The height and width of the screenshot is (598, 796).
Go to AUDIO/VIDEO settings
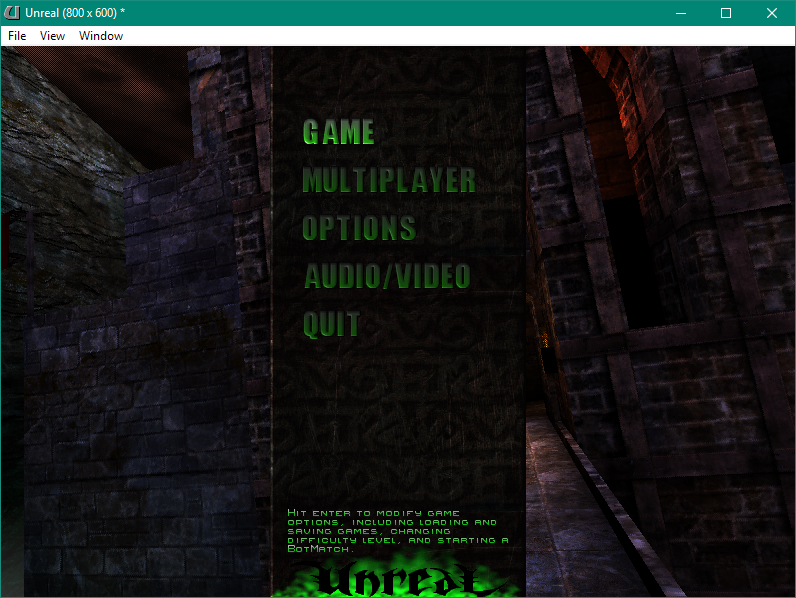pos(387,276)
